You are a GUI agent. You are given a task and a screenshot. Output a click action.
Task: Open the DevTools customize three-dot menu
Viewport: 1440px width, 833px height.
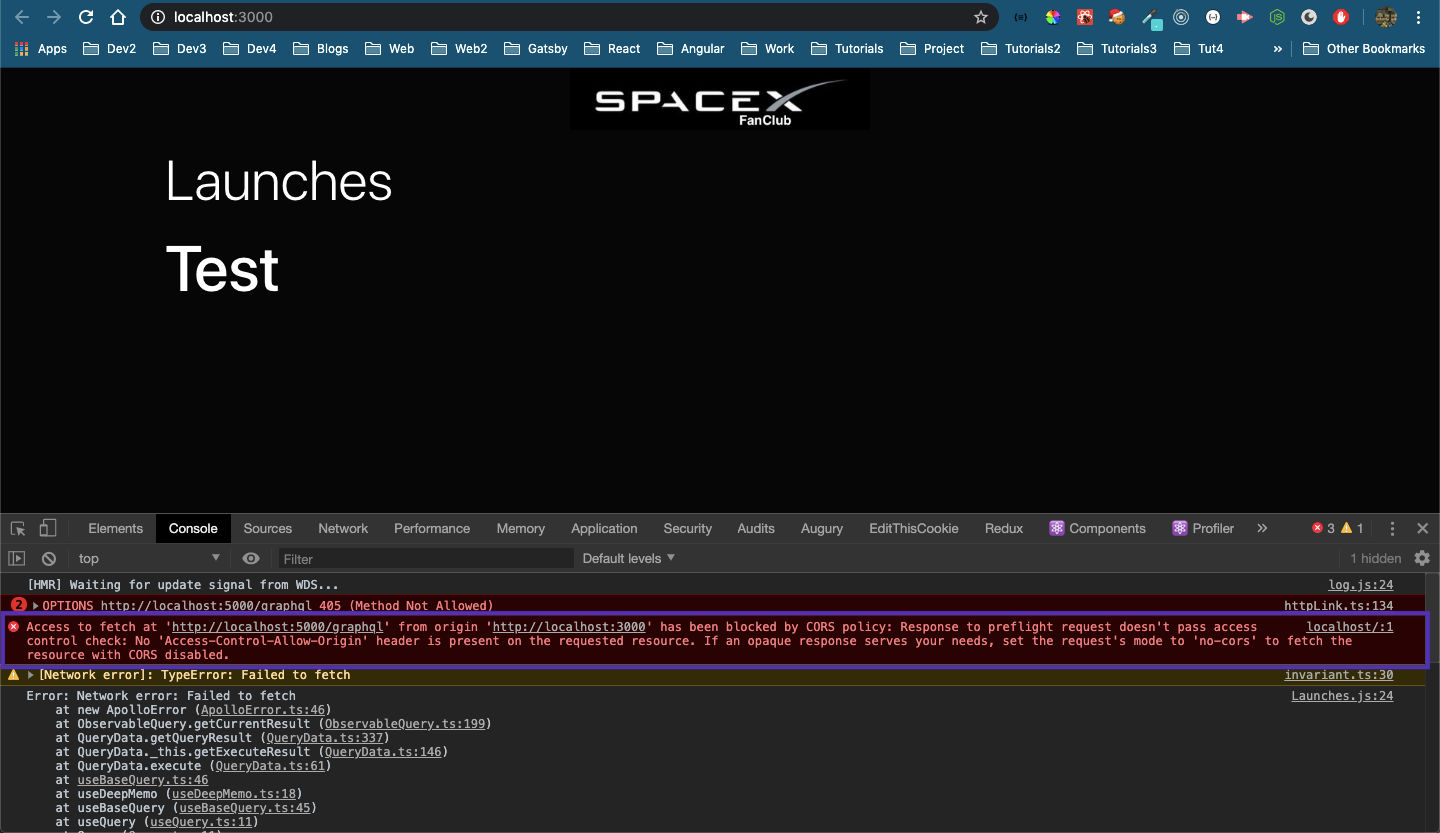point(1392,528)
